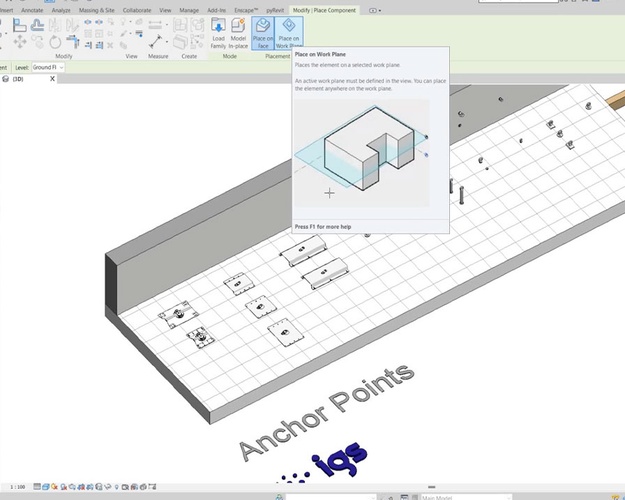Switch to the View ribbon tab
Screen dimensions: 625x500
[165, 10]
